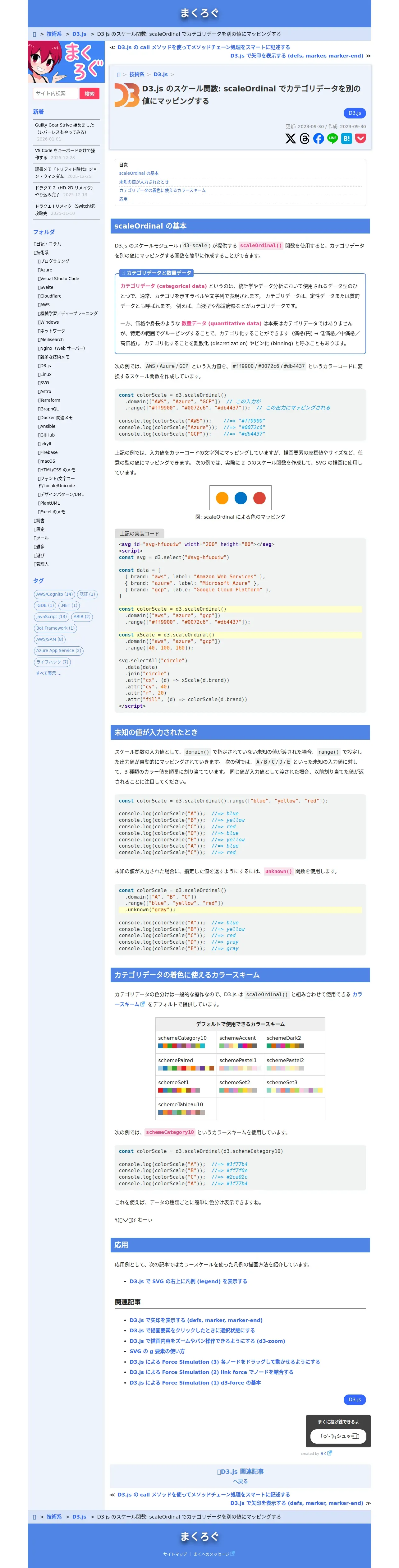
Task: Jump to 'scaleOrdinal の基本' in table of contents
Action: (x=139, y=173)
